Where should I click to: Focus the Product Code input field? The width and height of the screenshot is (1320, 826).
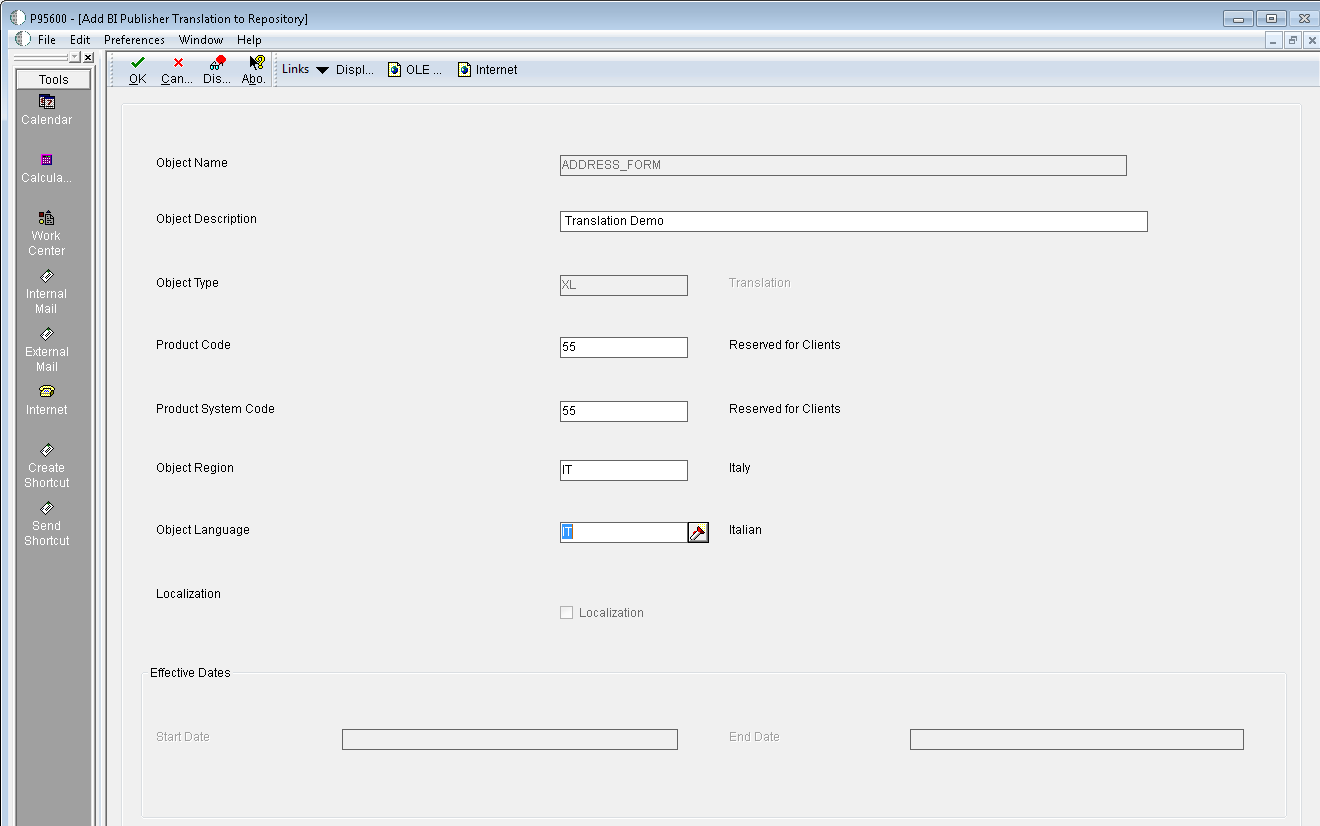pyautogui.click(x=624, y=347)
